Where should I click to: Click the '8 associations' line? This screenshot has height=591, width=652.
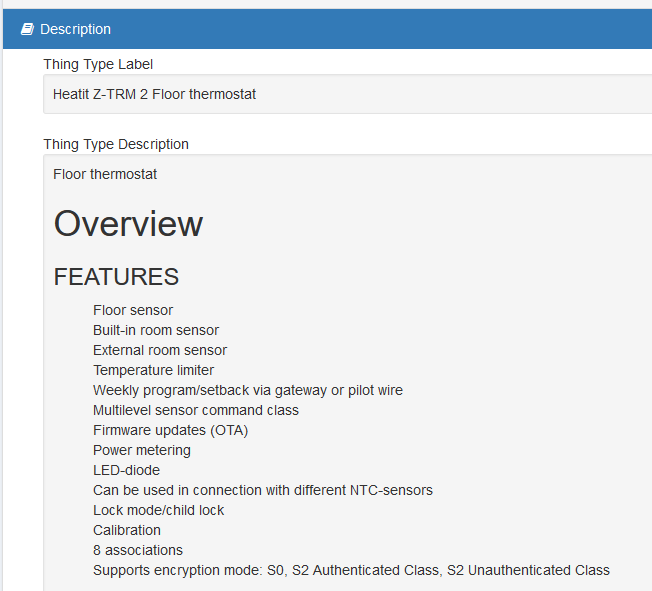[x=138, y=550]
